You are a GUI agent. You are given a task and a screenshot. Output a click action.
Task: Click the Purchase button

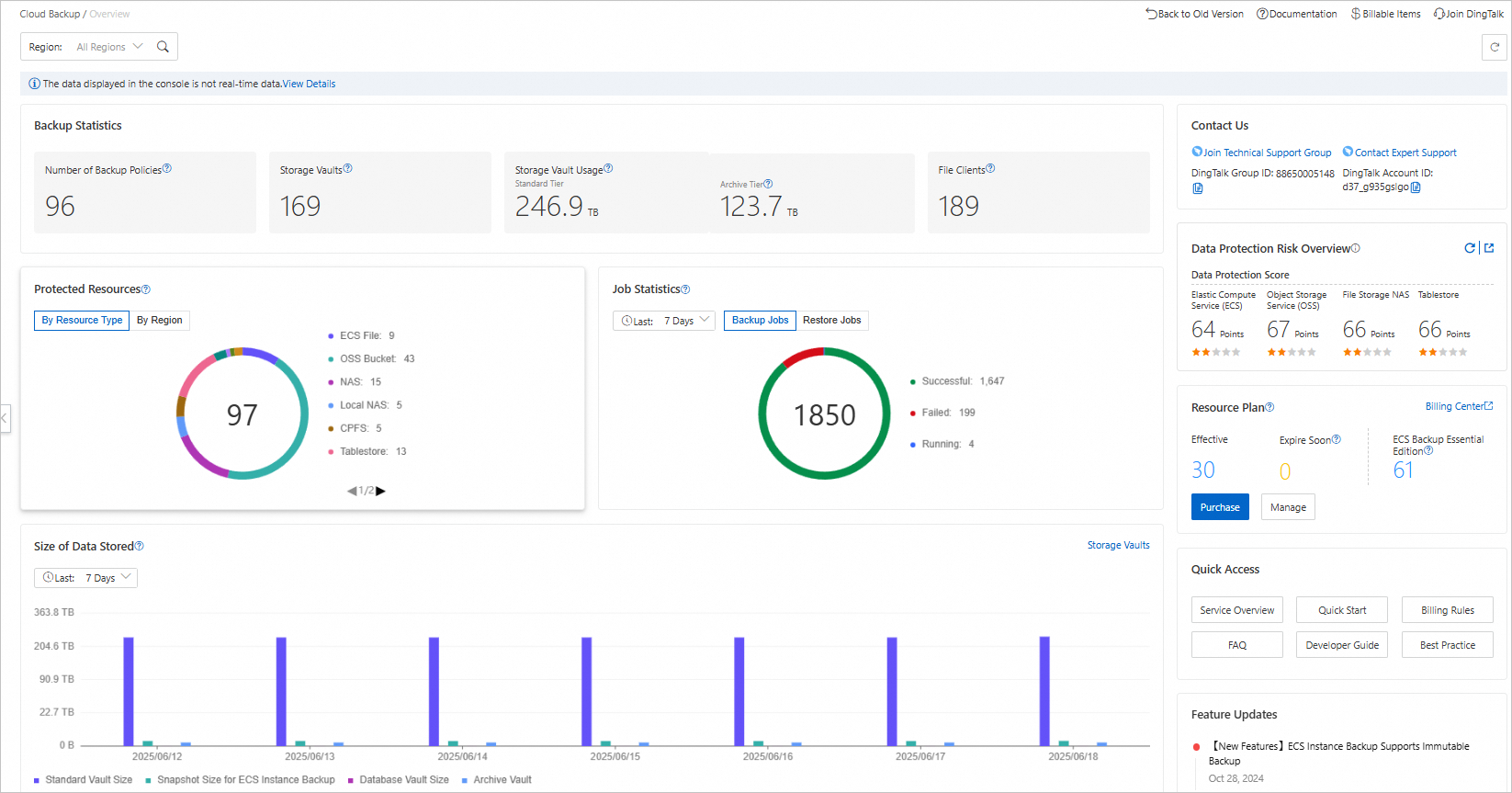pyautogui.click(x=1219, y=507)
